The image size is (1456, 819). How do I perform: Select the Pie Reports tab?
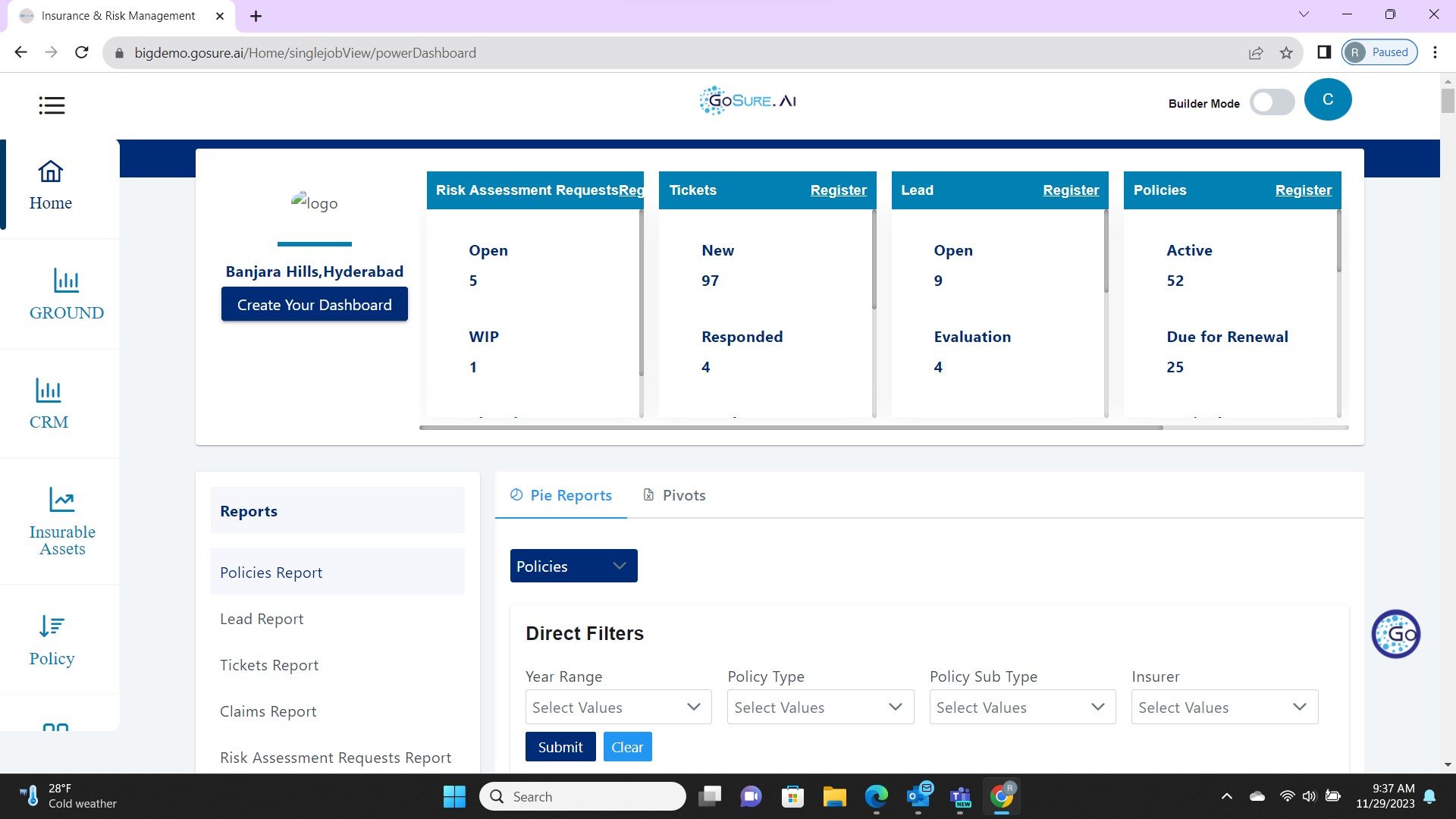(x=560, y=494)
